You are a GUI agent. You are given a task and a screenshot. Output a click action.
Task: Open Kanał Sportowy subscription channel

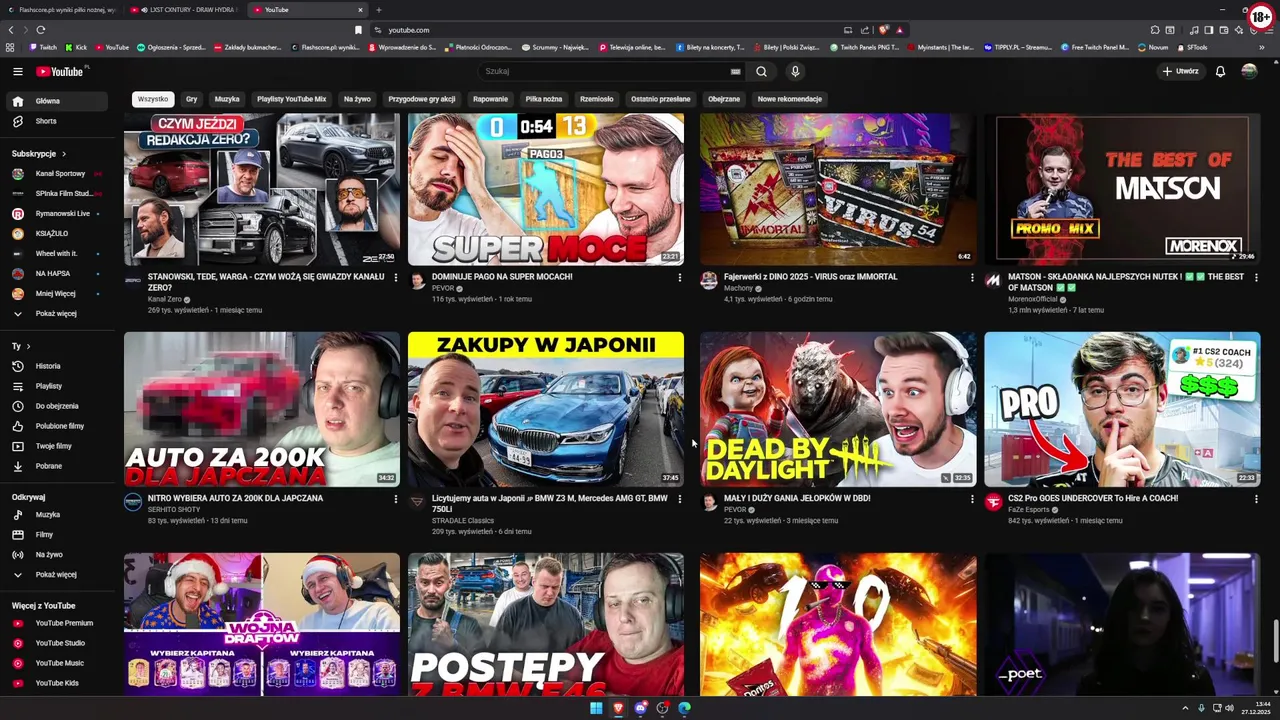pyautogui.click(x=56, y=174)
